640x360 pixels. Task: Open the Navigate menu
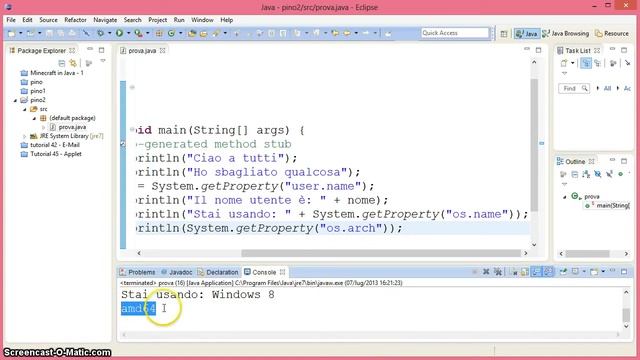pyautogui.click(x=105, y=20)
